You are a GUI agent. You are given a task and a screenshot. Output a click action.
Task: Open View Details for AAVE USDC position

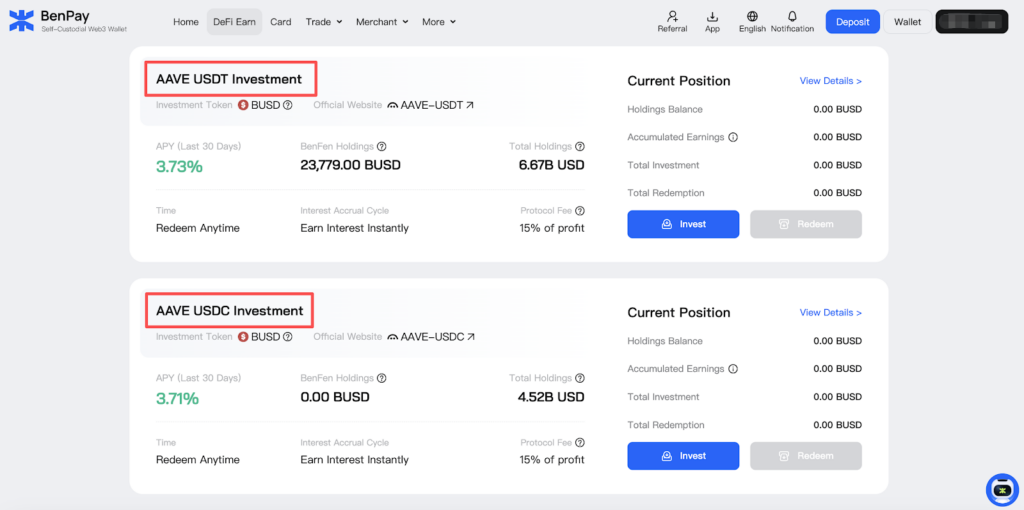[830, 313]
